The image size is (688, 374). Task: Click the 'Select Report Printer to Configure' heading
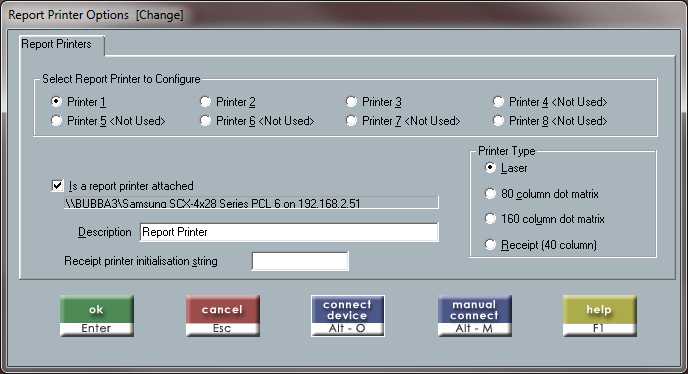point(121,79)
